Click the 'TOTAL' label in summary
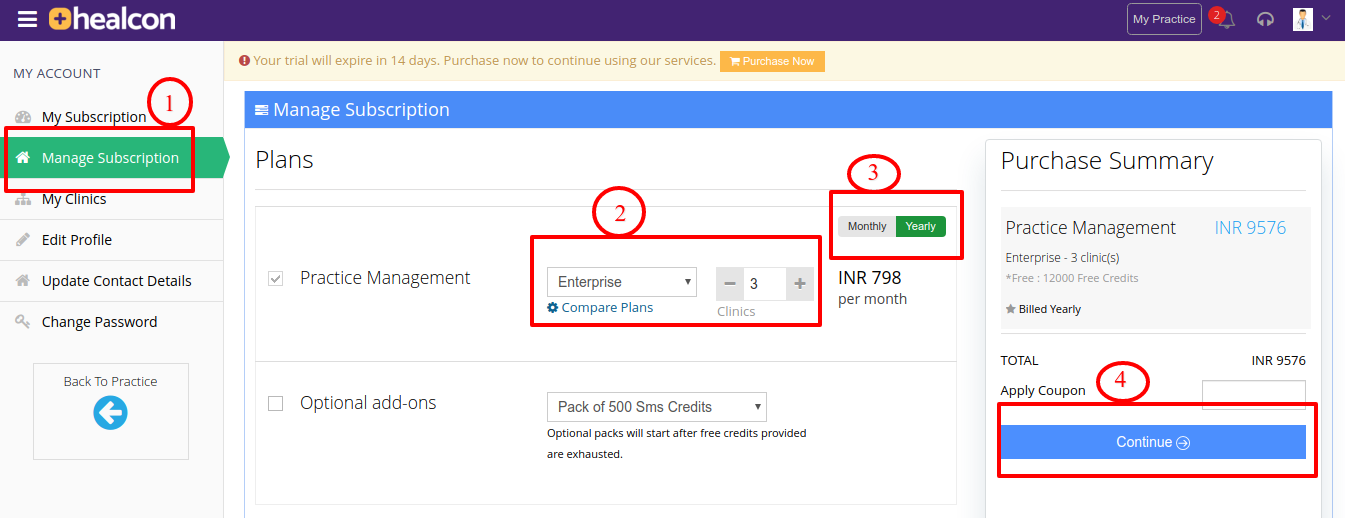1345x518 pixels. [x=1020, y=360]
